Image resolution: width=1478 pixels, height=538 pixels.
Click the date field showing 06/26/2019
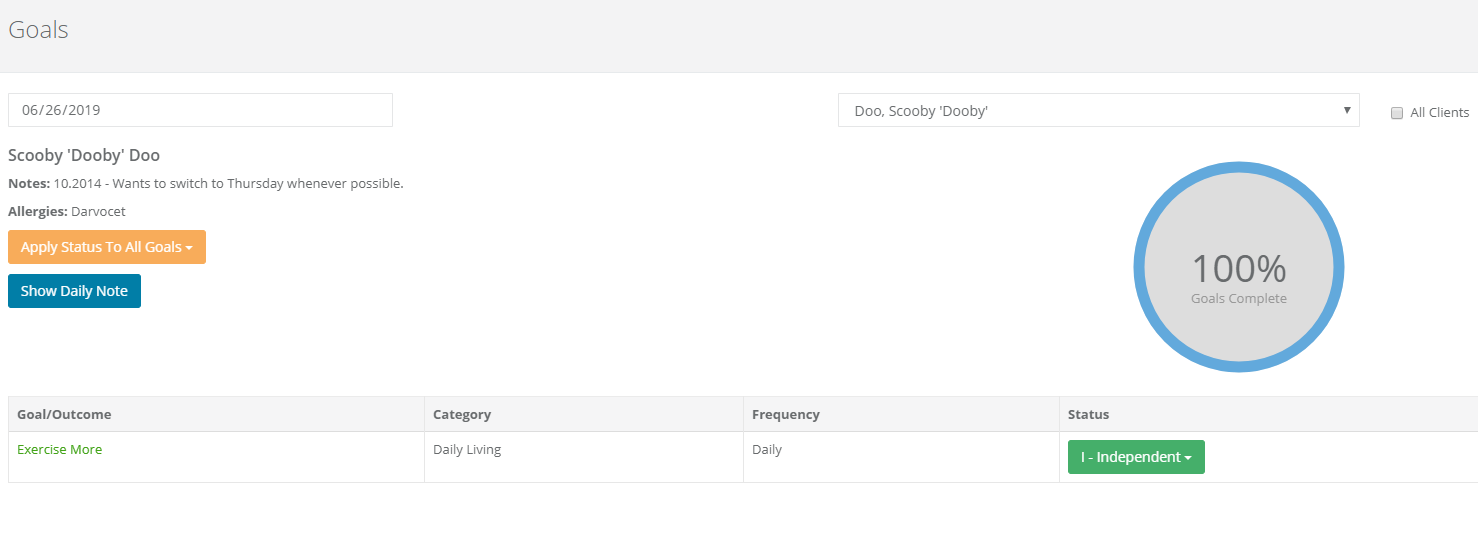pyautogui.click(x=200, y=110)
